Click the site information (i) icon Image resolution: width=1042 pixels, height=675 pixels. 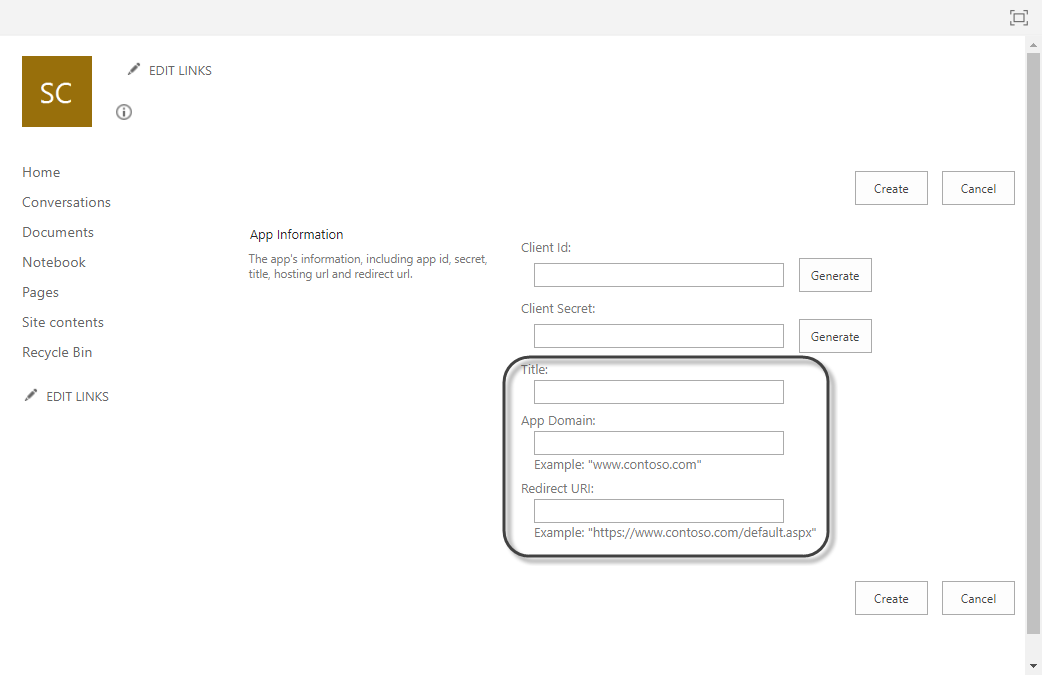[x=124, y=112]
